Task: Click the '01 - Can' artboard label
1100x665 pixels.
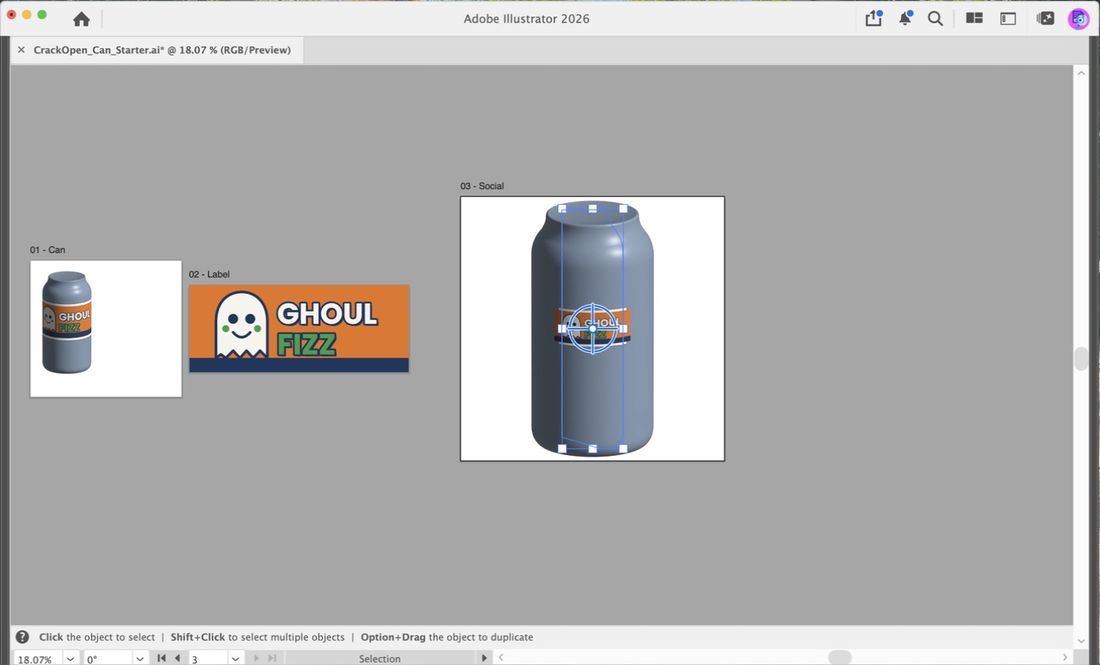Action: tap(48, 250)
